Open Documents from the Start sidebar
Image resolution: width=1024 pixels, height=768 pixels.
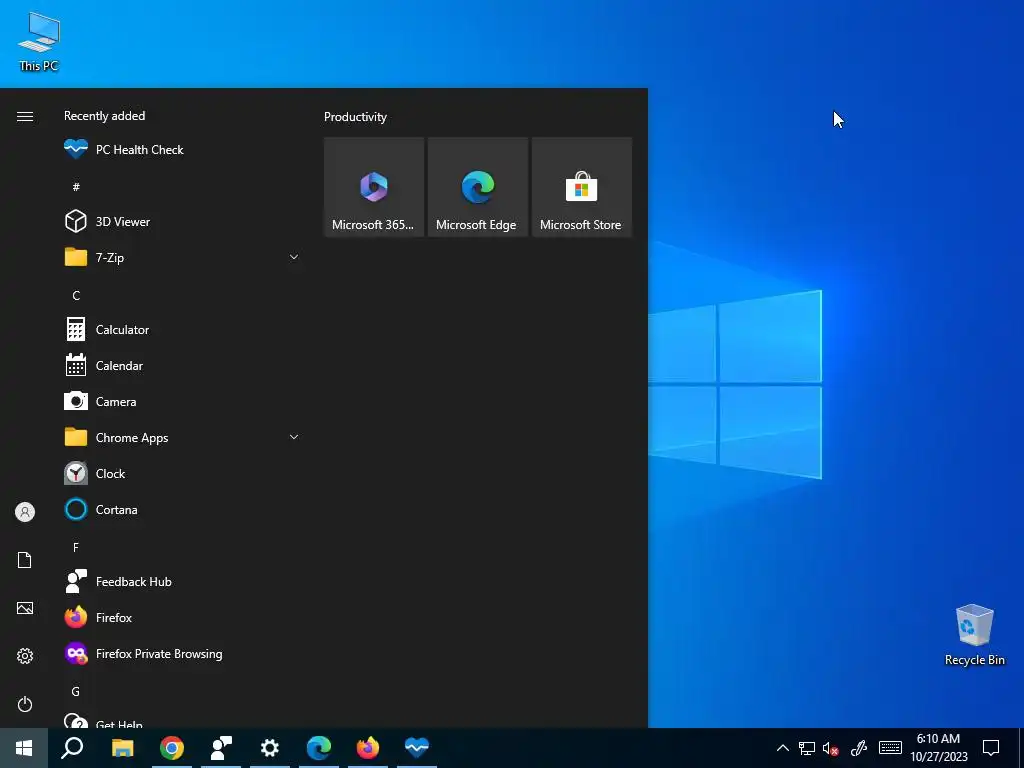25,560
